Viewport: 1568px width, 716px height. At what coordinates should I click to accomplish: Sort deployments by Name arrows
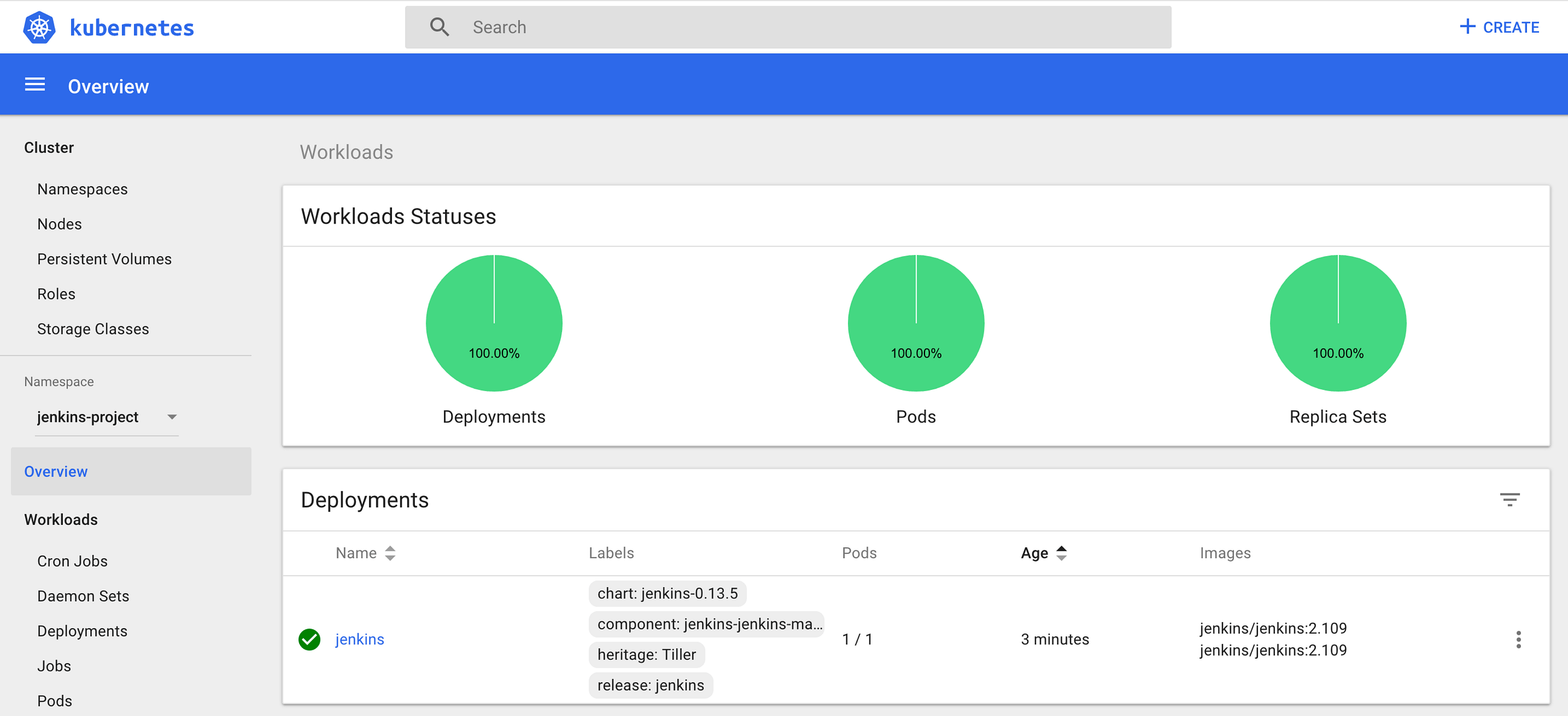[390, 553]
